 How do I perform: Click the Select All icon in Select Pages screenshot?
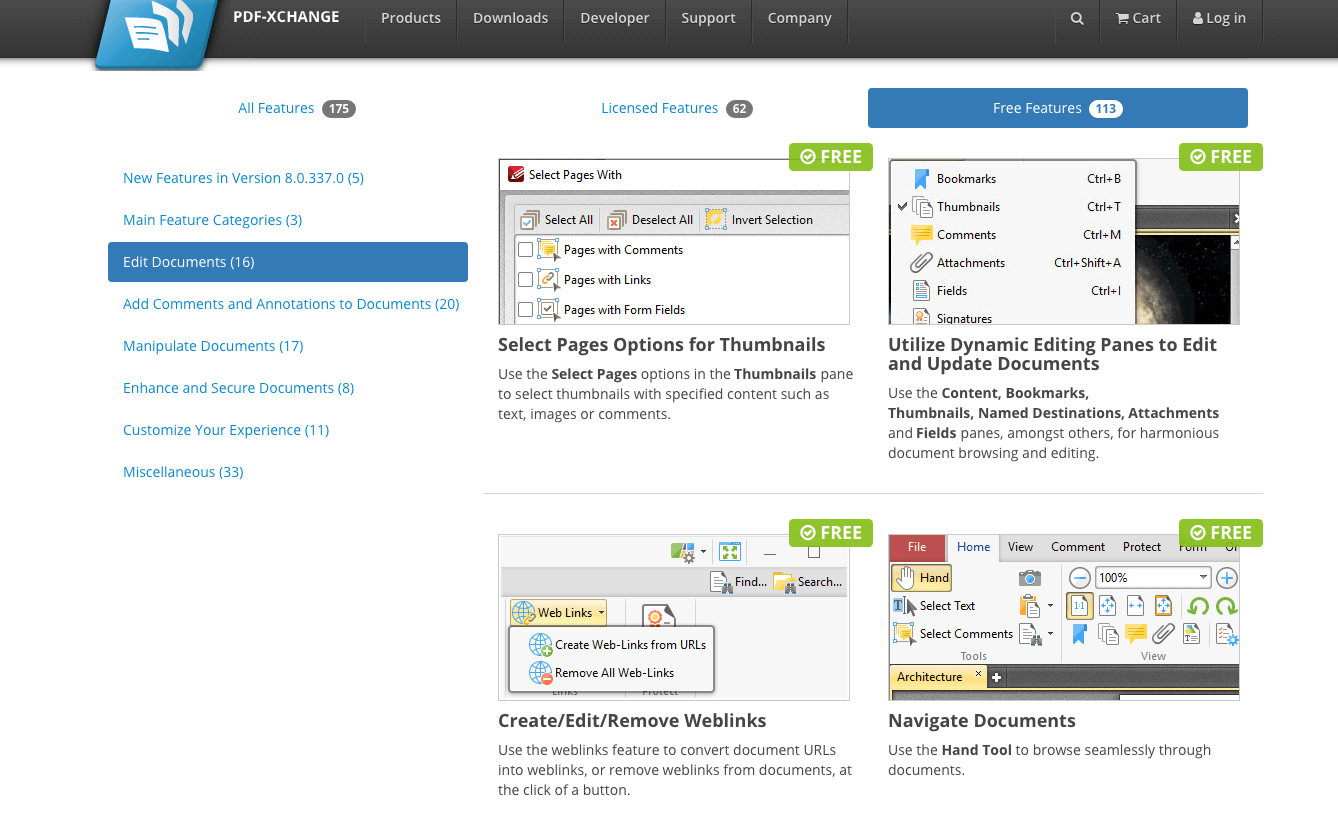[531, 219]
